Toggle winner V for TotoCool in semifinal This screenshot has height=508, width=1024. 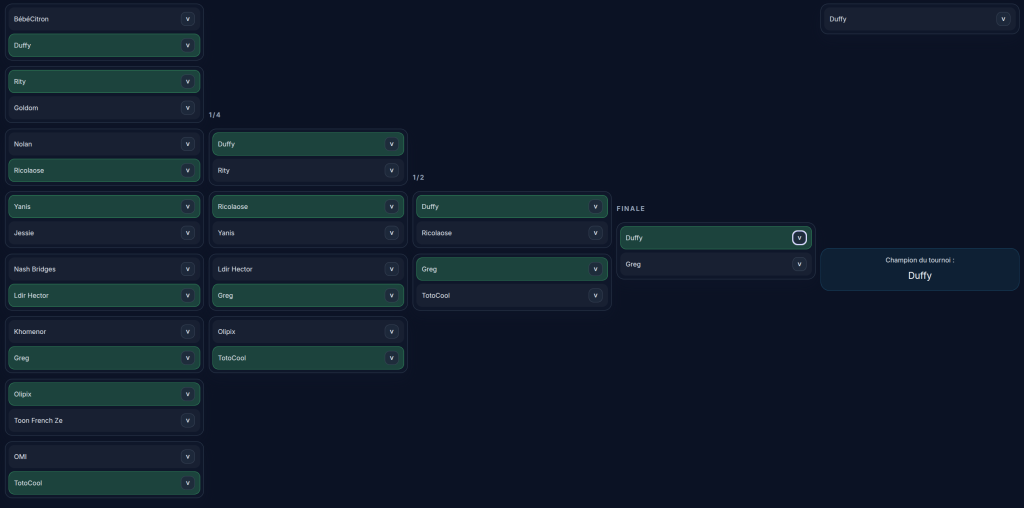click(x=595, y=296)
